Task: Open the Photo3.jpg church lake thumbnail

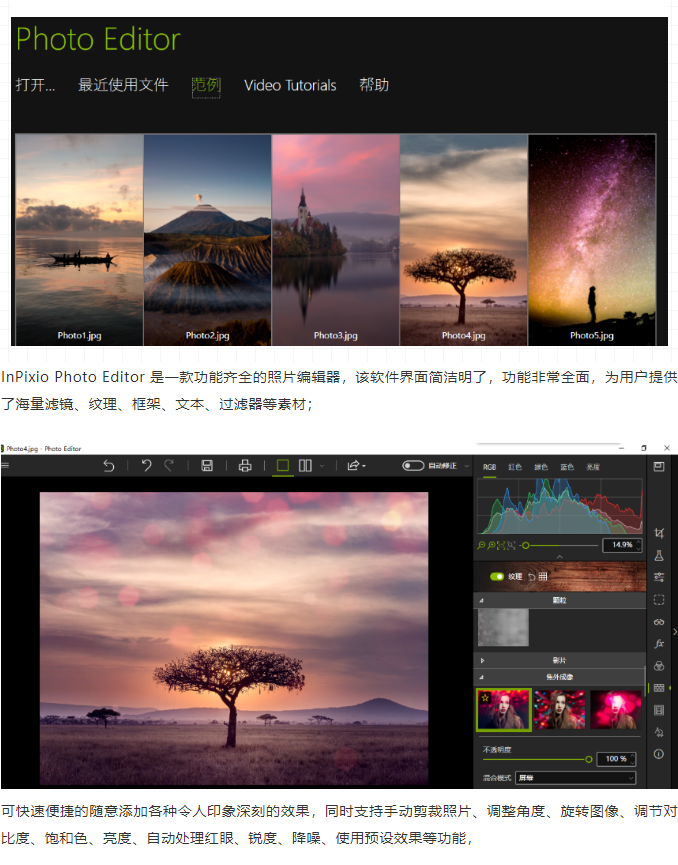Action: (335, 240)
